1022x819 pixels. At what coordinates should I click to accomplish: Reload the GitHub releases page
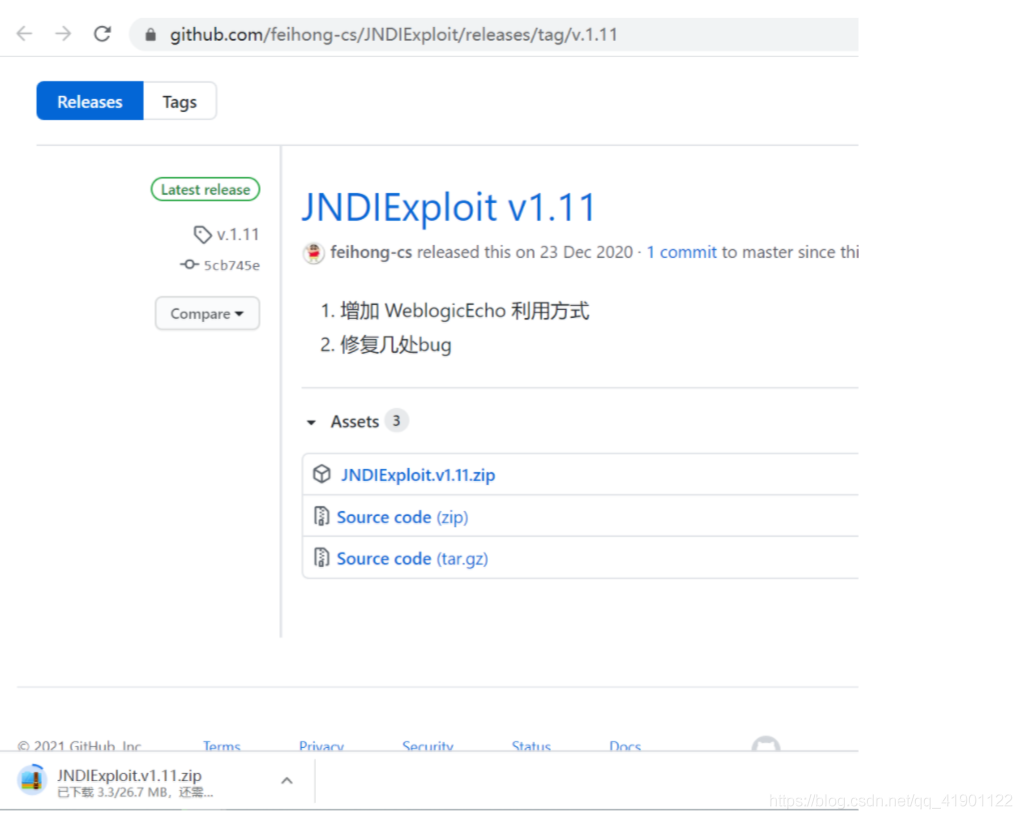coord(102,34)
